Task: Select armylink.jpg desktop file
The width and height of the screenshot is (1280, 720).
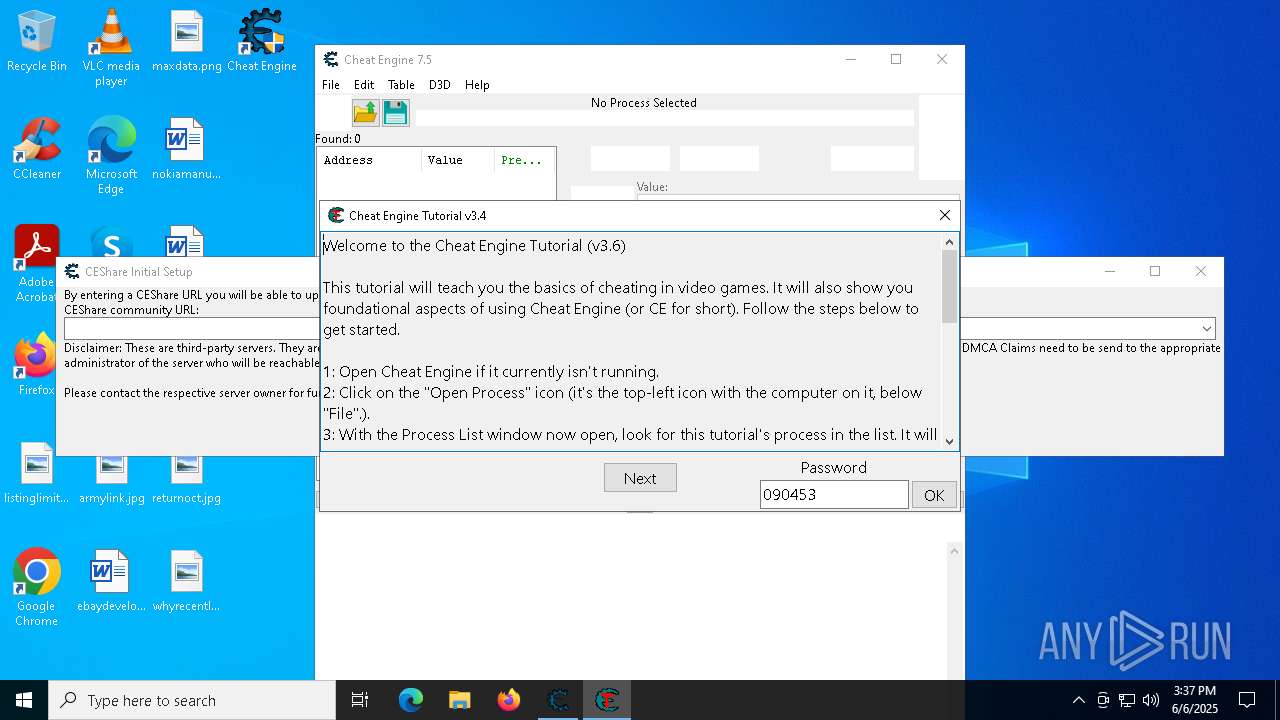Action: 111,479
